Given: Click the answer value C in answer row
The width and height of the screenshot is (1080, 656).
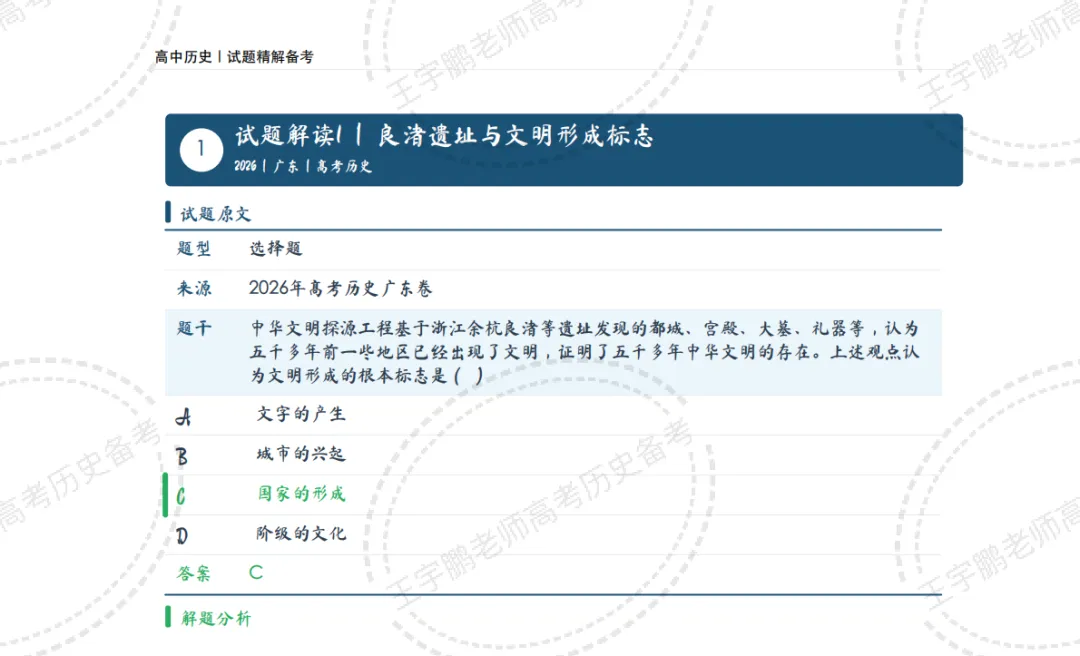Looking at the screenshot, I should [256, 573].
